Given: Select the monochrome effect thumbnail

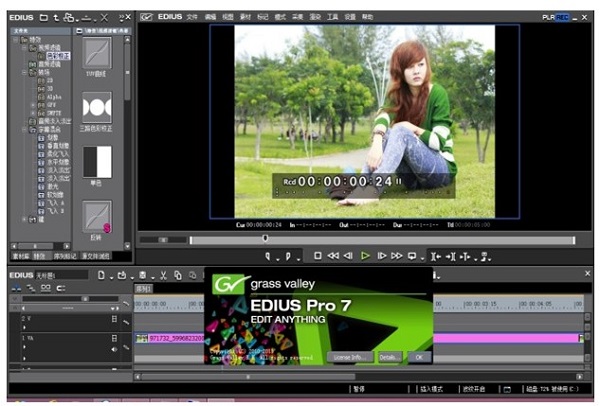Looking at the screenshot, I should coord(96,161).
